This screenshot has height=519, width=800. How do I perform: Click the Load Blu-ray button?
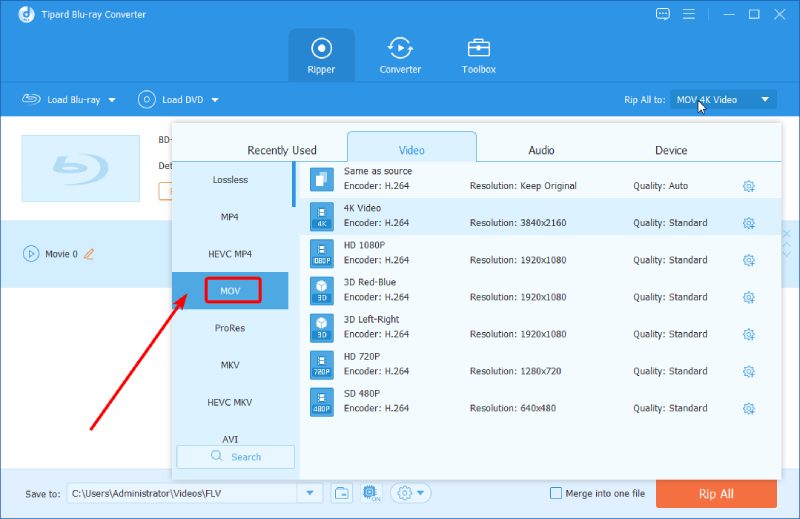point(61,100)
